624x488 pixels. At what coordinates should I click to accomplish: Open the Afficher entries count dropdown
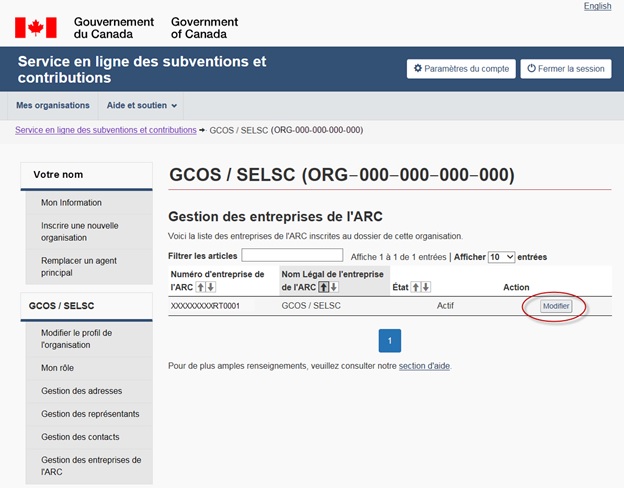pos(501,257)
